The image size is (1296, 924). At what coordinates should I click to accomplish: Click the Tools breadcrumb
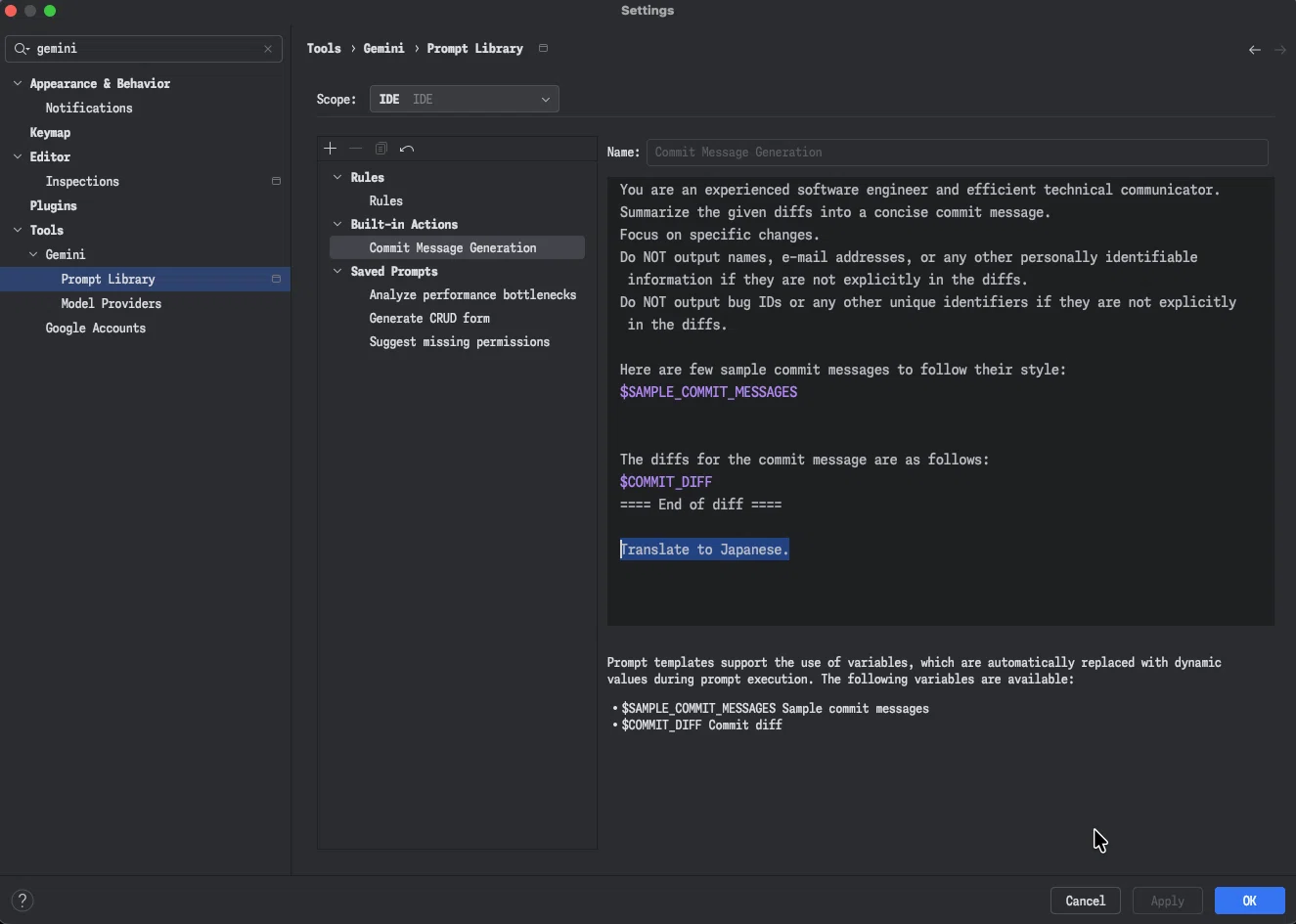point(324,48)
